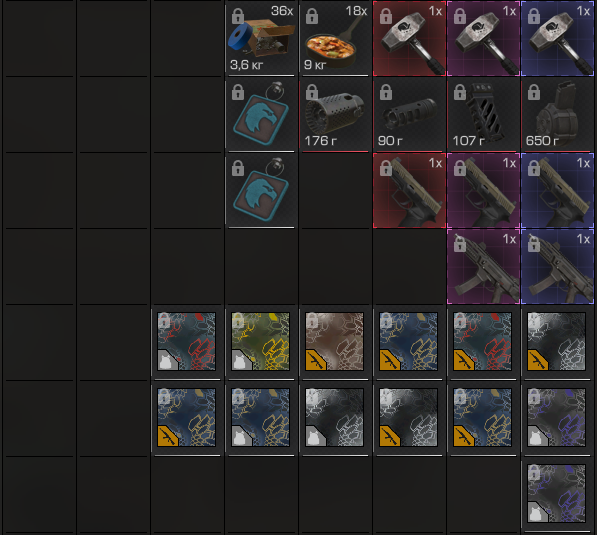Viewport: 597px width, 535px height.
Task: Pick the sledgehammer with purple background
Action: [483, 38]
